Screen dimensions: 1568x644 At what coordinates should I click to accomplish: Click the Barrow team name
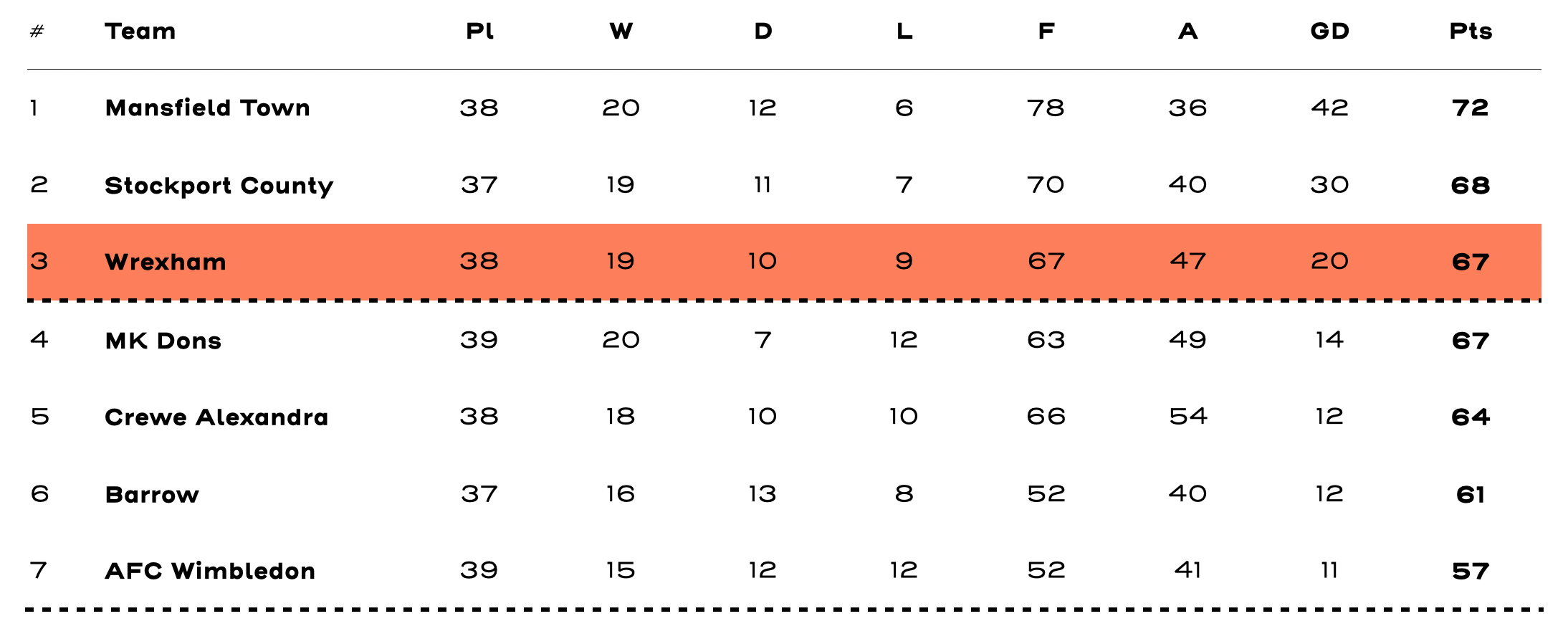[152, 494]
